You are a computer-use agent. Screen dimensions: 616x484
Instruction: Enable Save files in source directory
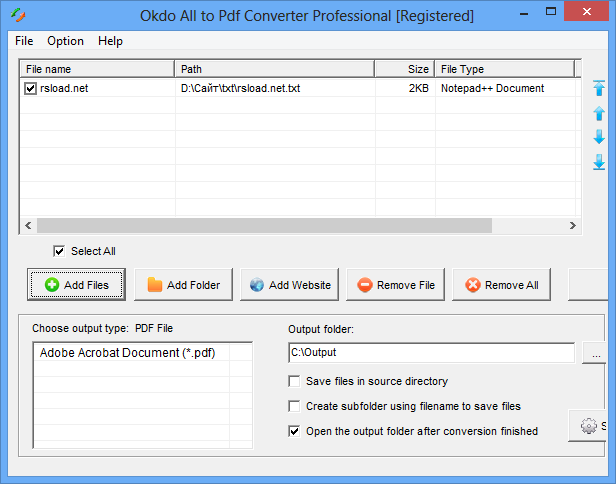click(x=294, y=381)
